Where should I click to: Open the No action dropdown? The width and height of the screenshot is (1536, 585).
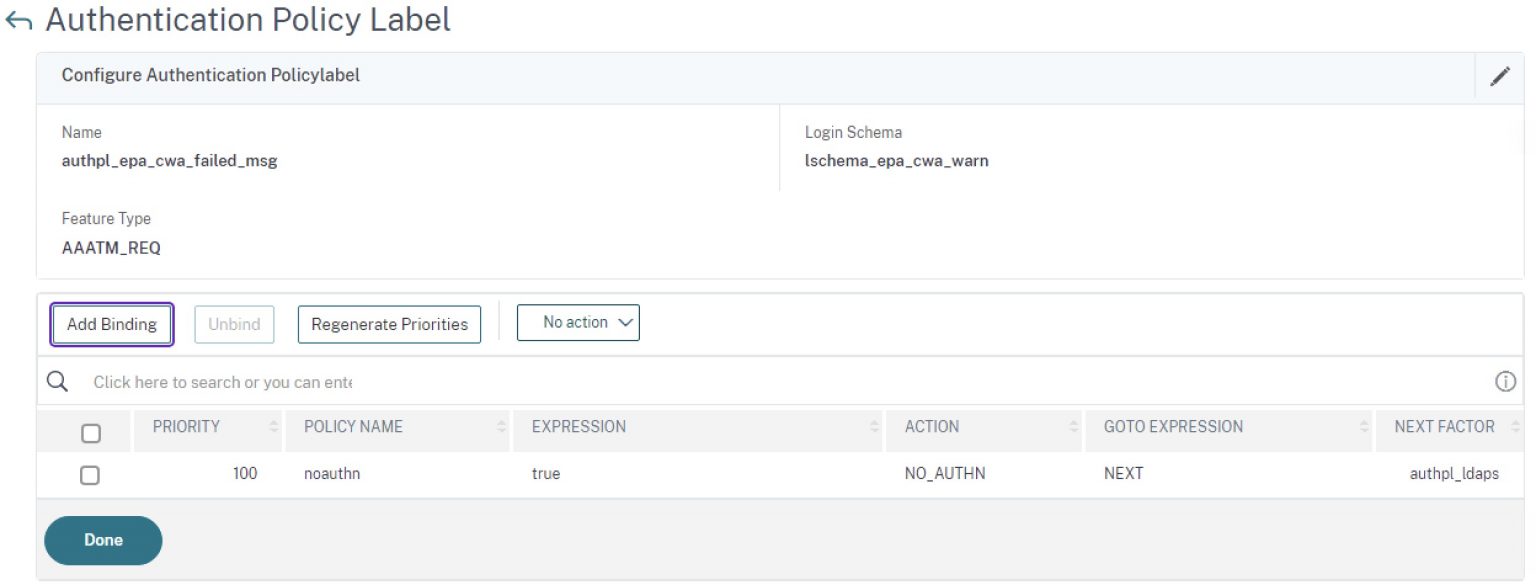pos(578,322)
